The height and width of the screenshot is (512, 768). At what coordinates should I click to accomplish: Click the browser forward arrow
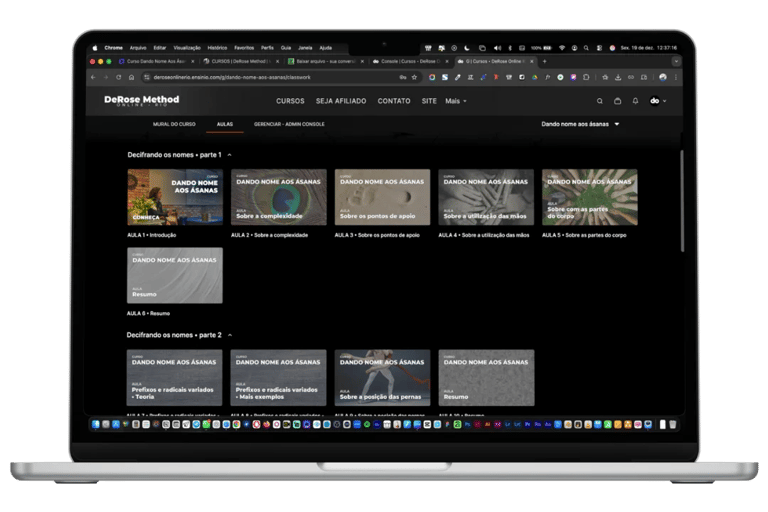[x=106, y=77]
